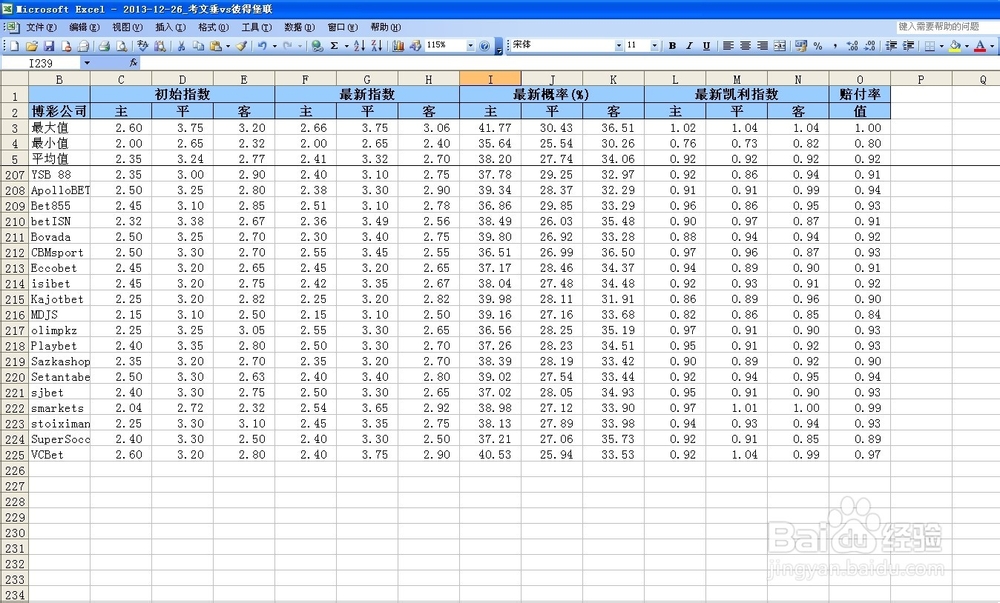Insert an AutoSum formula
Image resolution: width=1000 pixels, height=603 pixels.
334,46
